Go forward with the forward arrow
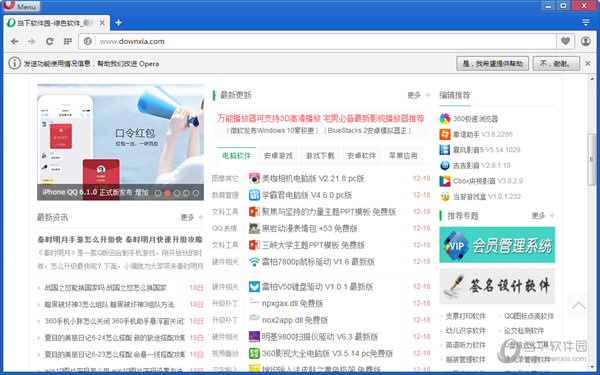 (x=32, y=41)
